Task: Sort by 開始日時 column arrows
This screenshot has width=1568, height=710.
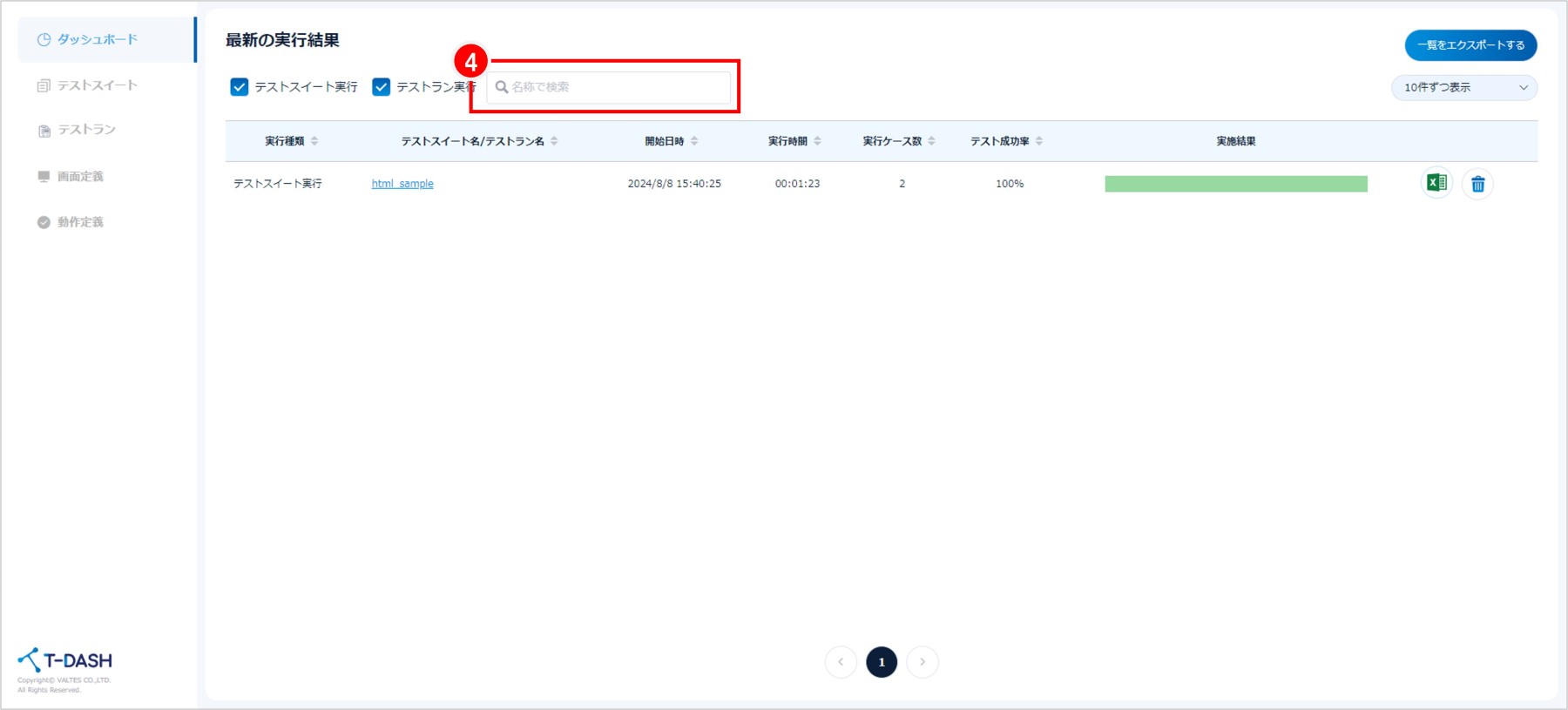Action: pos(694,141)
